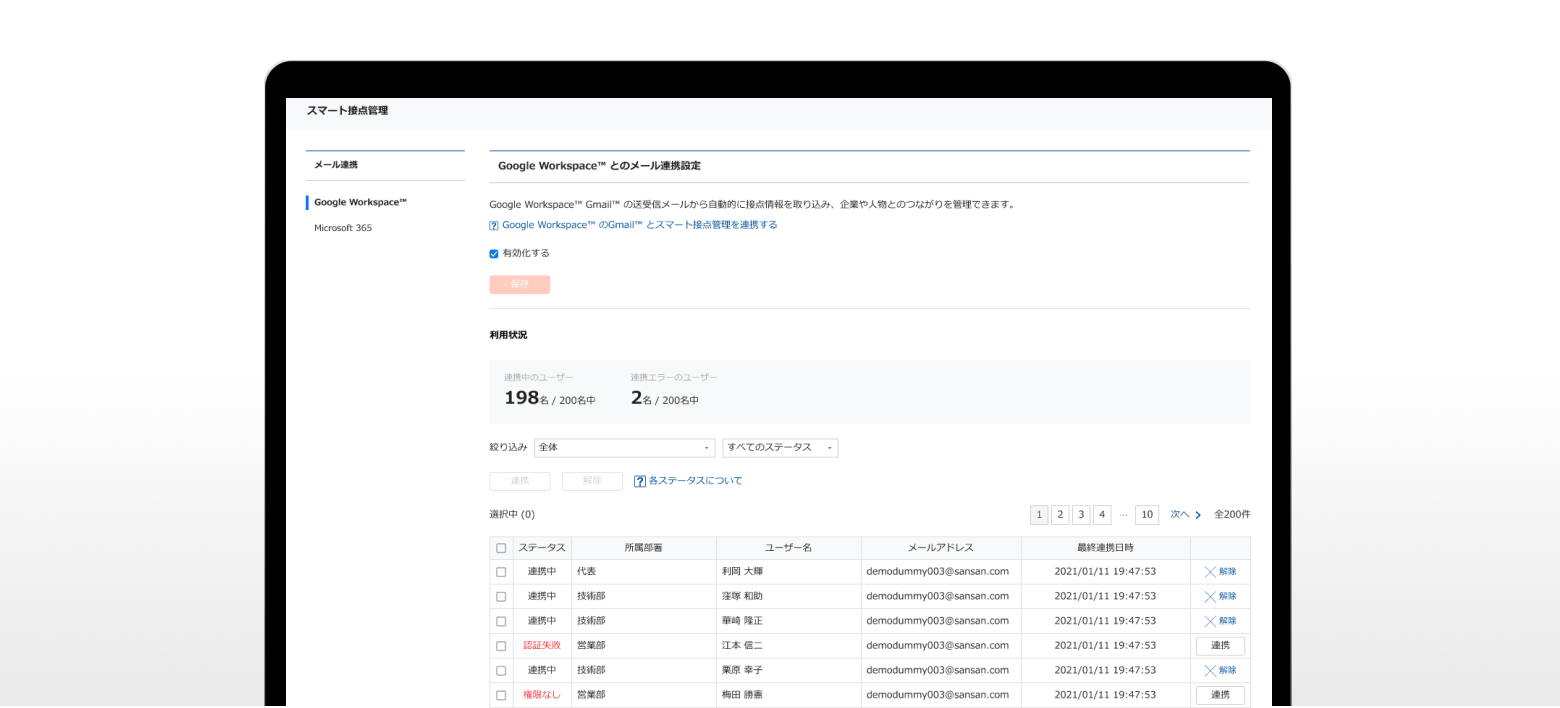Click the 保存 save button
Viewport: 1560px width, 708px height.
[519, 284]
